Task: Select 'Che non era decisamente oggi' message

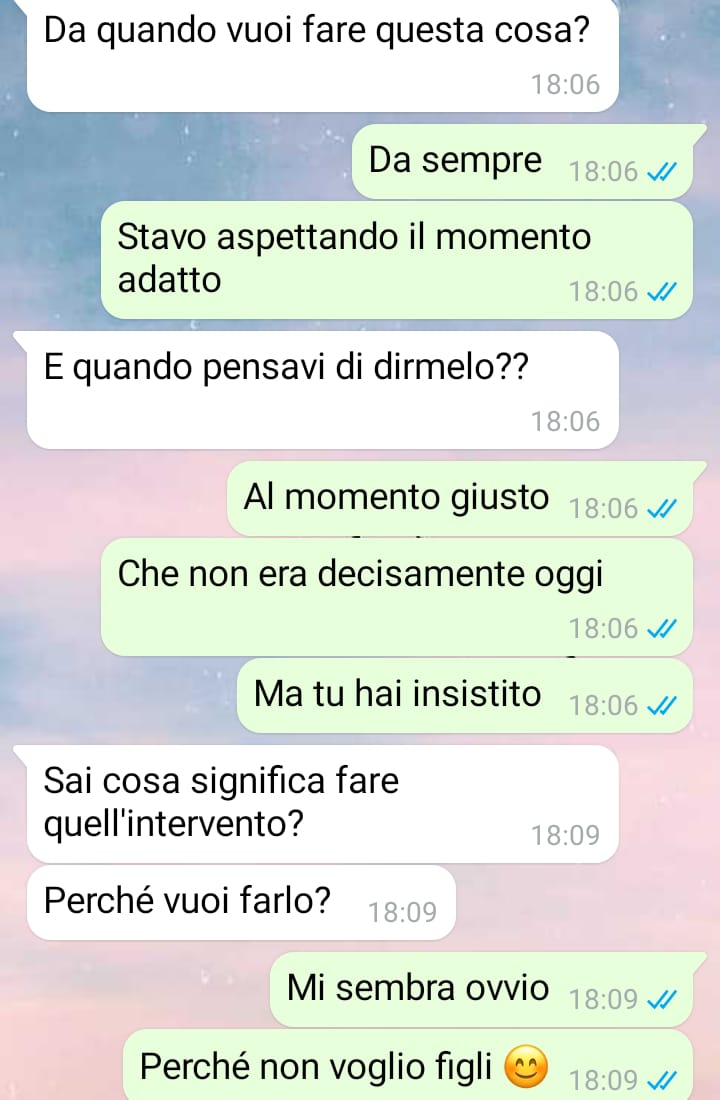Action: (x=397, y=597)
